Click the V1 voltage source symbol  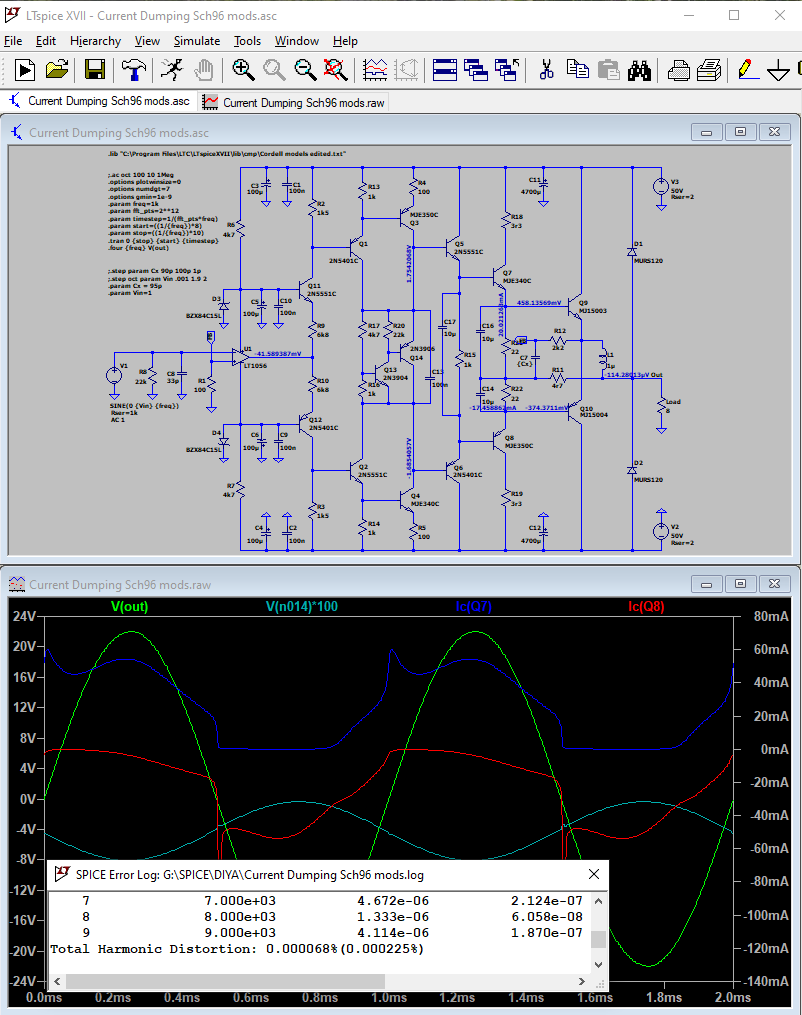pos(114,375)
